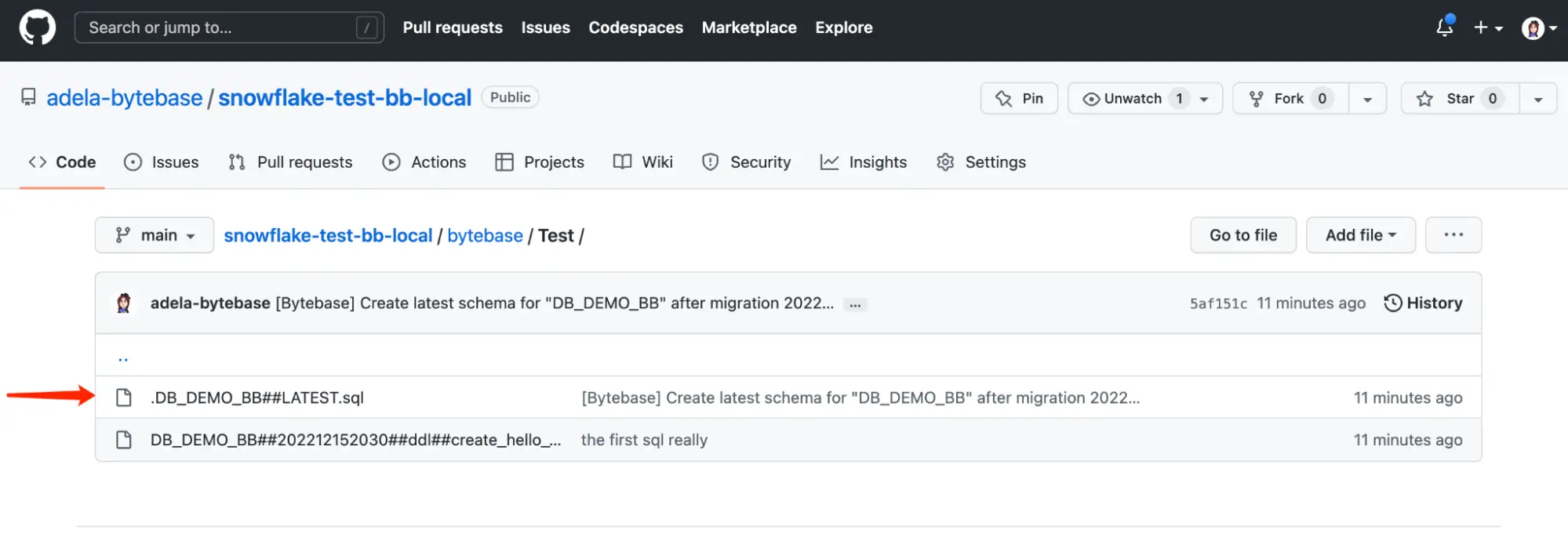Open Pull requests in top navigation bar
Image resolution: width=1568 pixels, height=552 pixels.
click(x=453, y=27)
